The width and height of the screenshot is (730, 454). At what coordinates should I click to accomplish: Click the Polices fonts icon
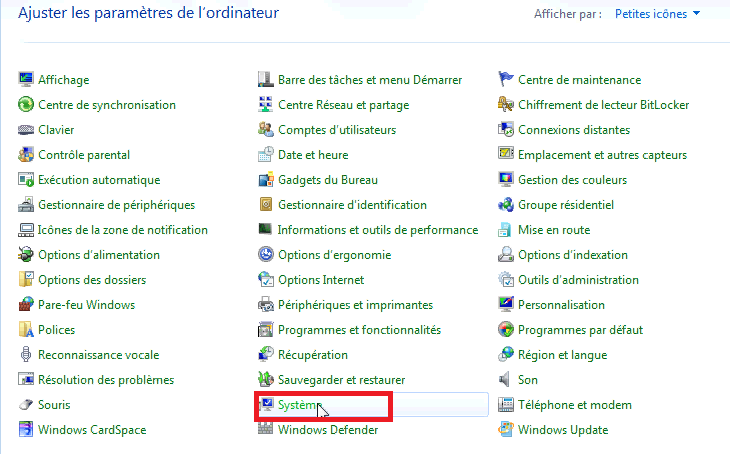click(x=26, y=330)
